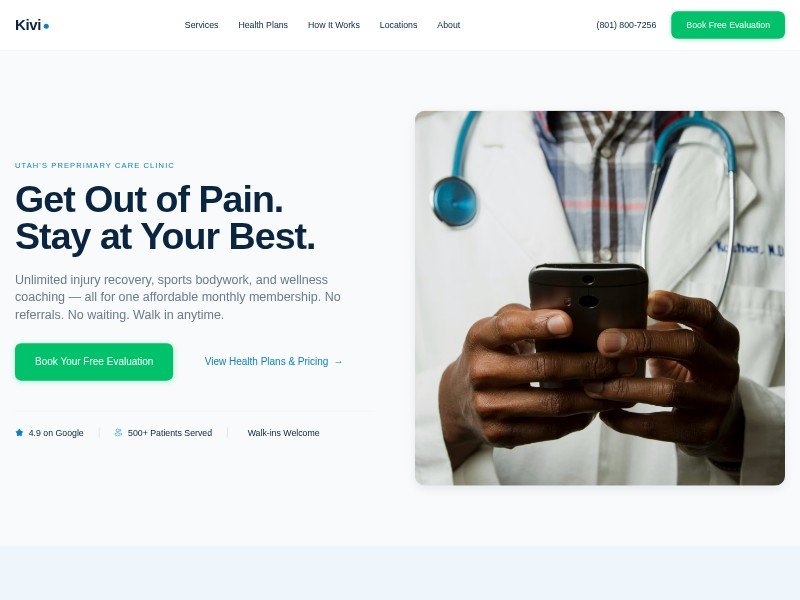Click the doctor holding phone image
Image resolution: width=800 pixels, height=600 pixels.
(599, 298)
